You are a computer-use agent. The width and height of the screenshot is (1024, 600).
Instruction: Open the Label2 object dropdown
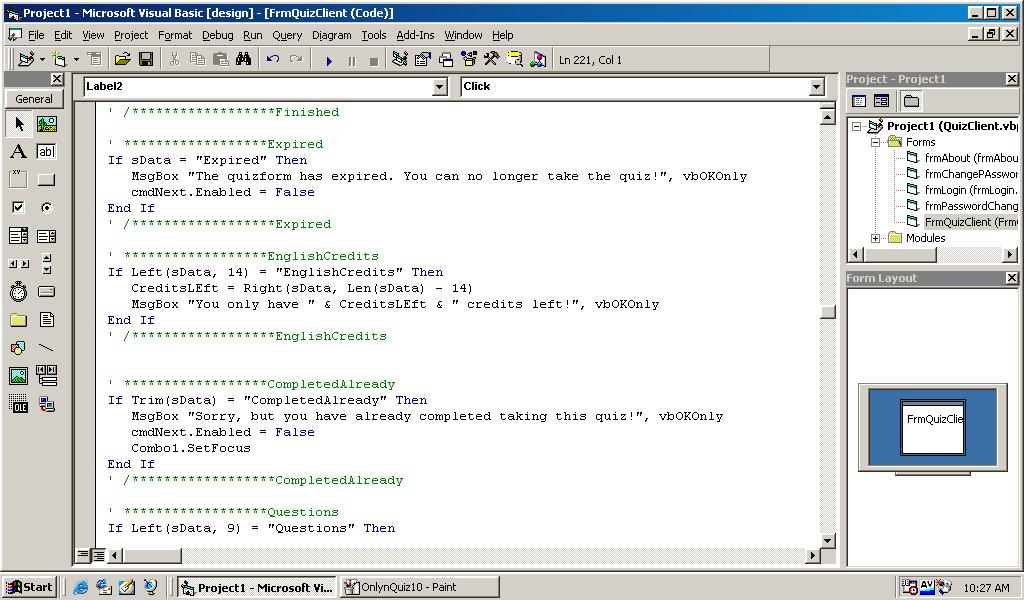[x=440, y=87]
